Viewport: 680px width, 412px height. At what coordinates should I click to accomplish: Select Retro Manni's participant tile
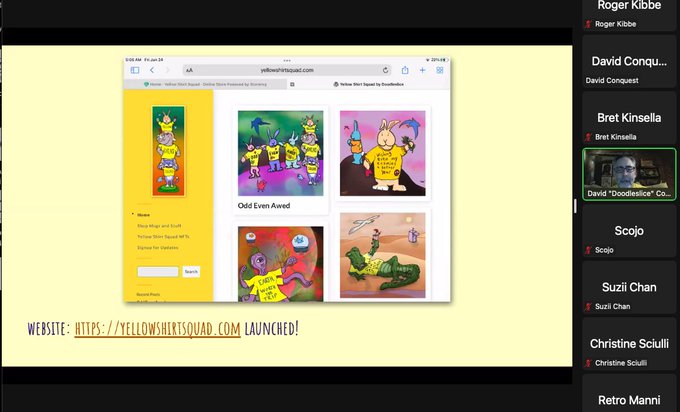[629, 393]
